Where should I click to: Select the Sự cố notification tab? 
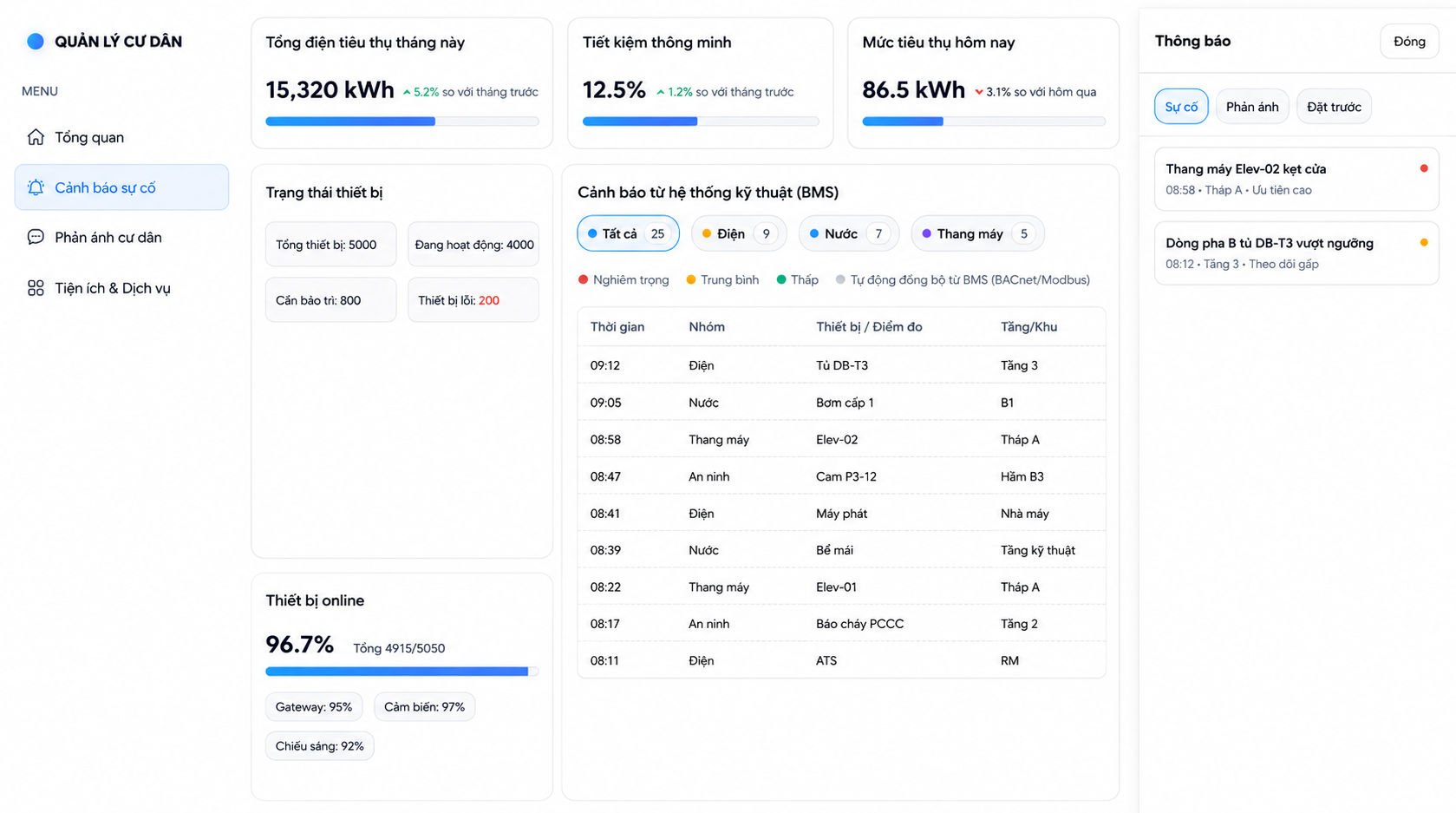pos(1181,107)
